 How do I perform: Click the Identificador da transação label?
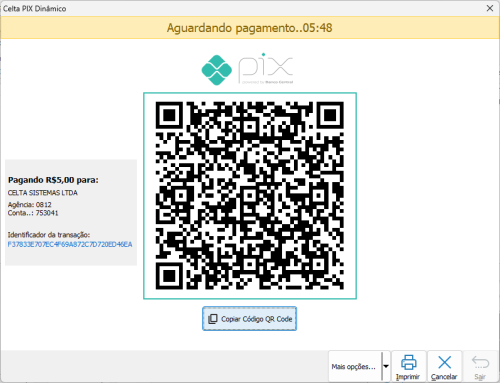(x=49, y=235)
